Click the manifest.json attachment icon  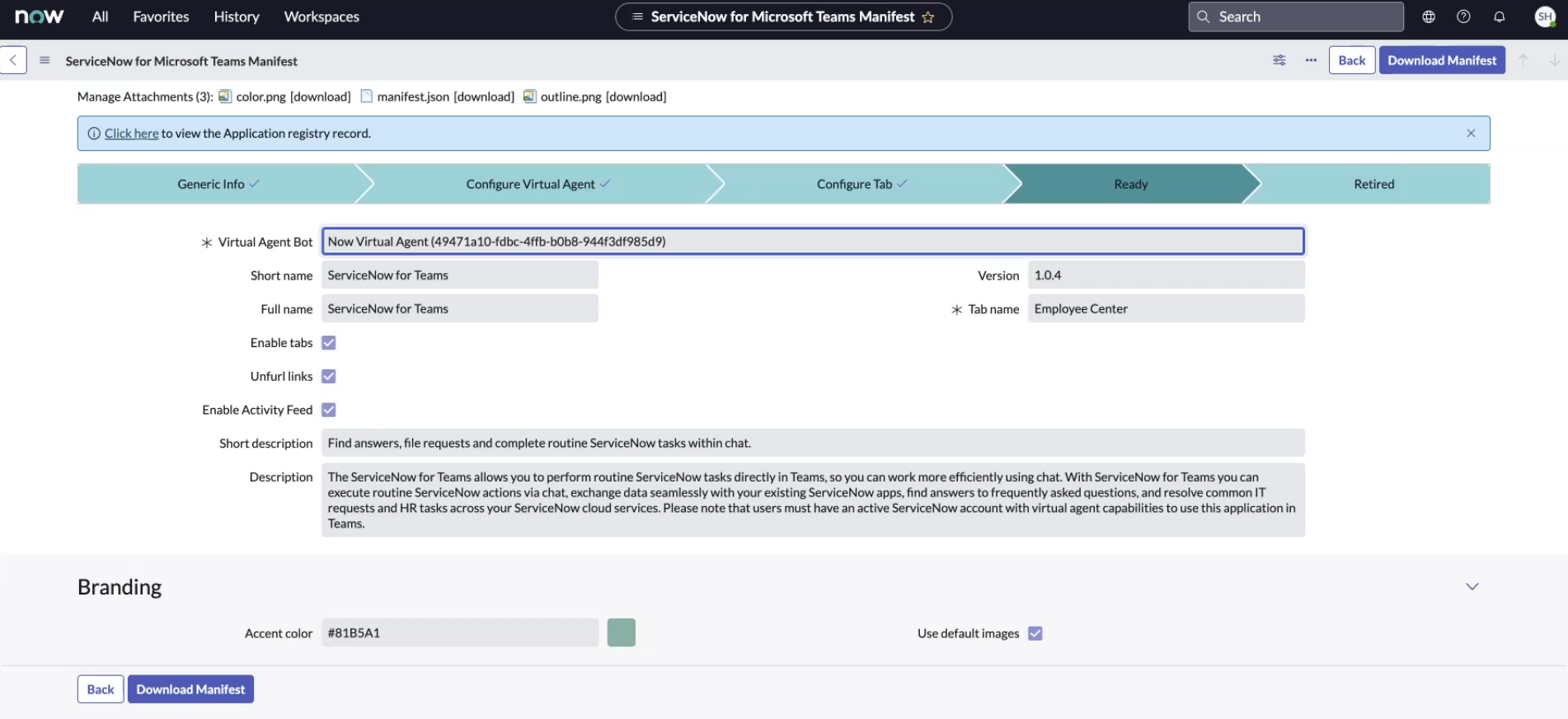point(367,96)
